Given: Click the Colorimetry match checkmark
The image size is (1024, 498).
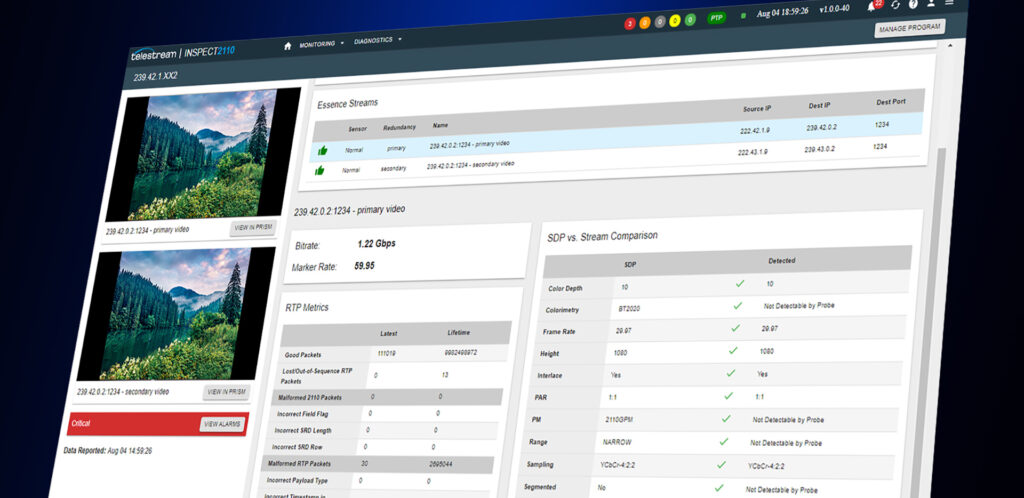Looking at the screenshot, I should 738,305.
